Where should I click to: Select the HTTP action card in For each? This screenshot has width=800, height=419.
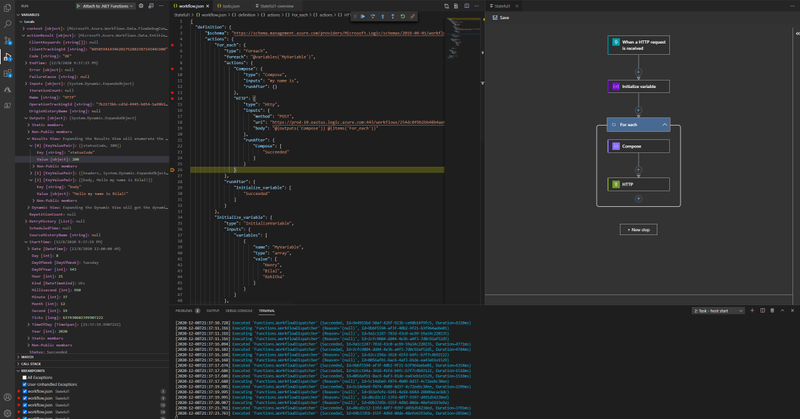point(638,184)
